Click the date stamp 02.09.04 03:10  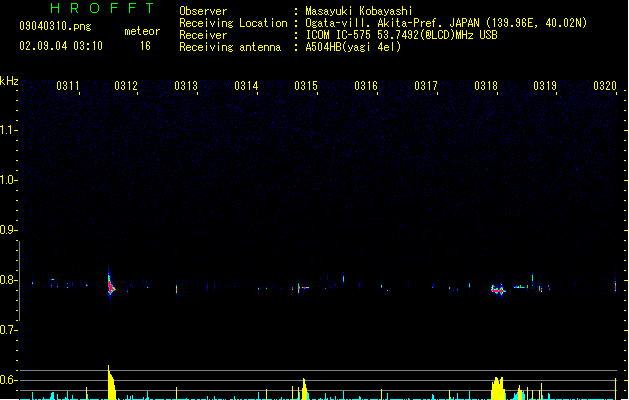coord(61,46)
